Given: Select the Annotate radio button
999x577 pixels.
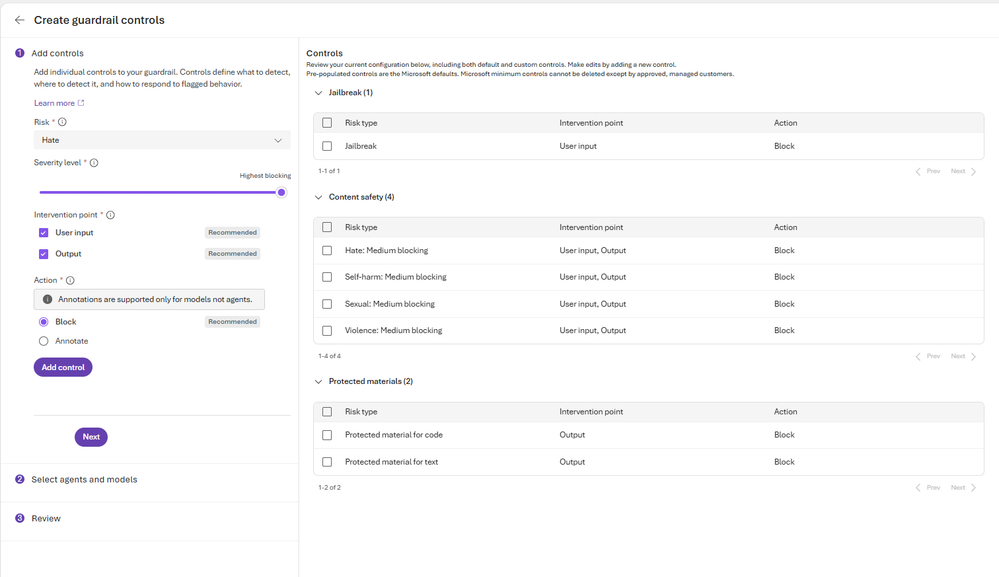Looking at the screenshot, I should (x=43, y=341).
